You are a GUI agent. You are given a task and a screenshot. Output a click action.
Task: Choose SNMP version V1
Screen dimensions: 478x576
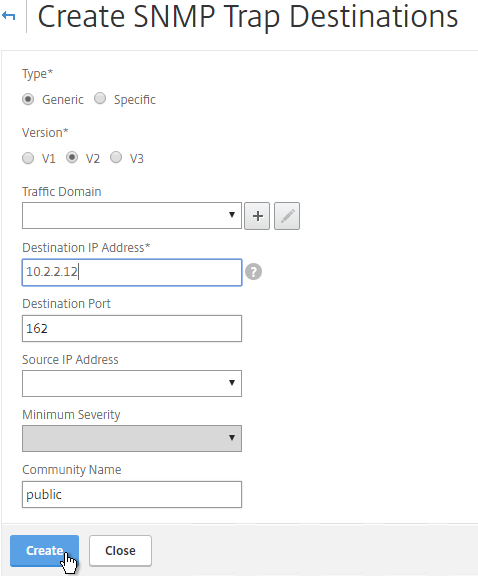pos(28,158)
